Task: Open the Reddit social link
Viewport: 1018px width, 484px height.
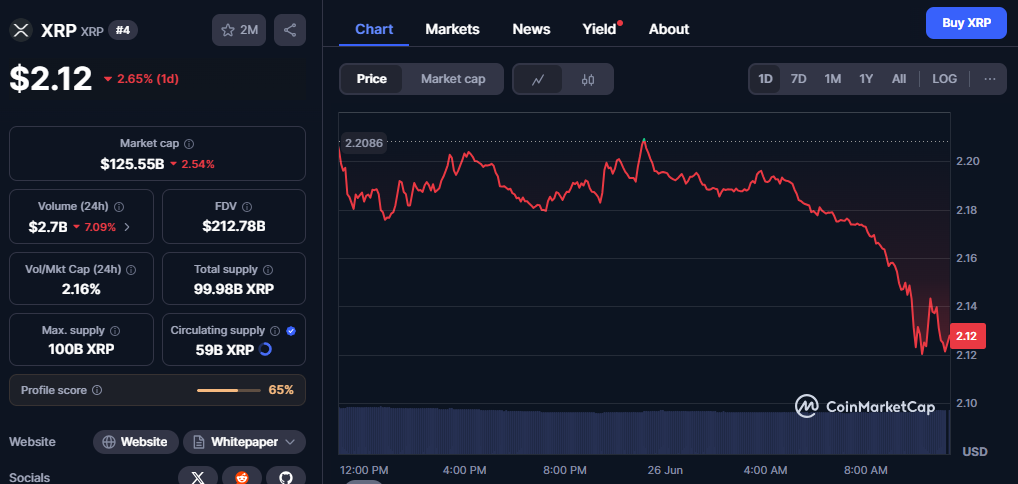Action: 242,478
